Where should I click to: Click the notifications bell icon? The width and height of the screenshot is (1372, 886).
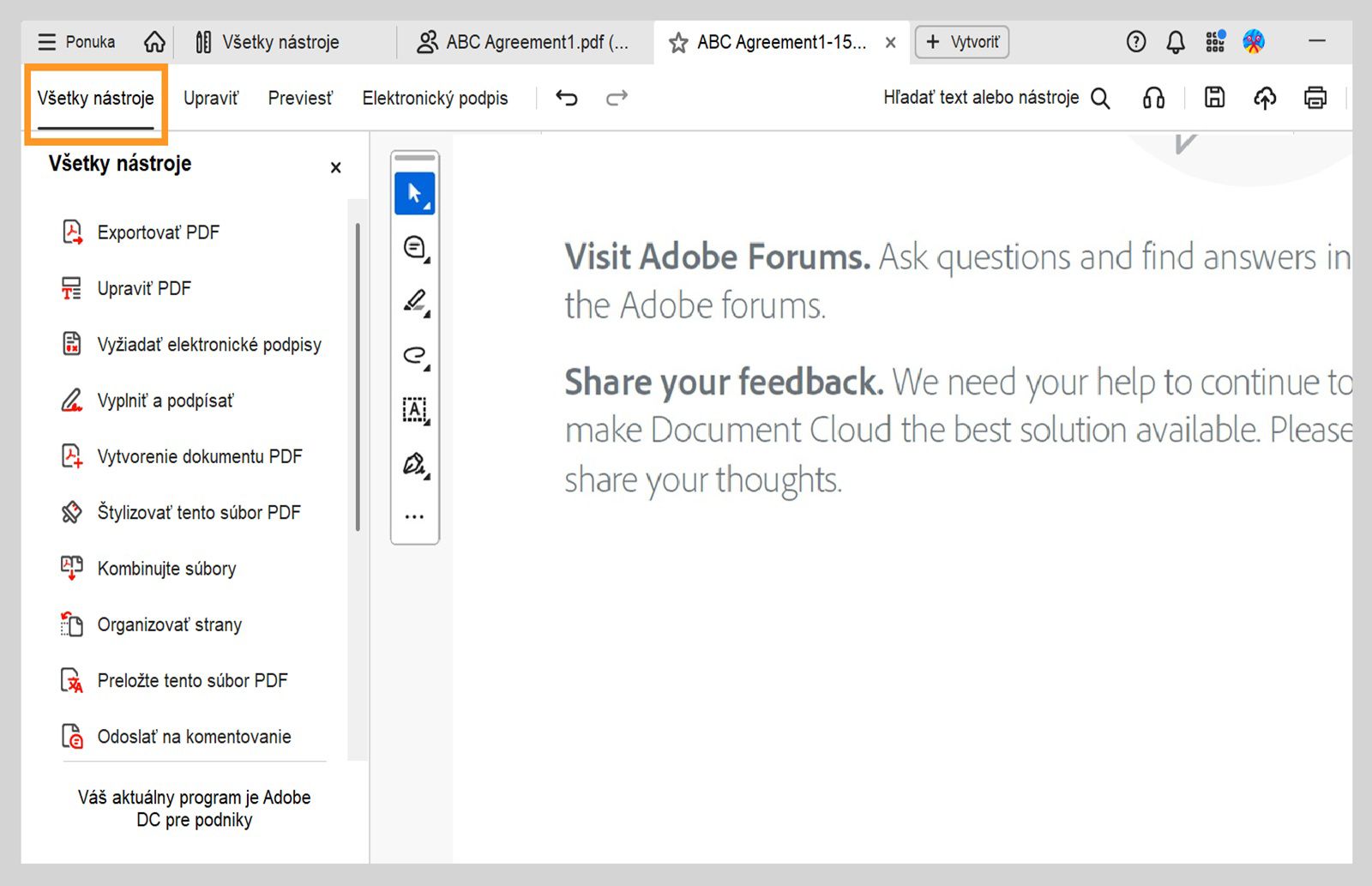click(1176, 40)
